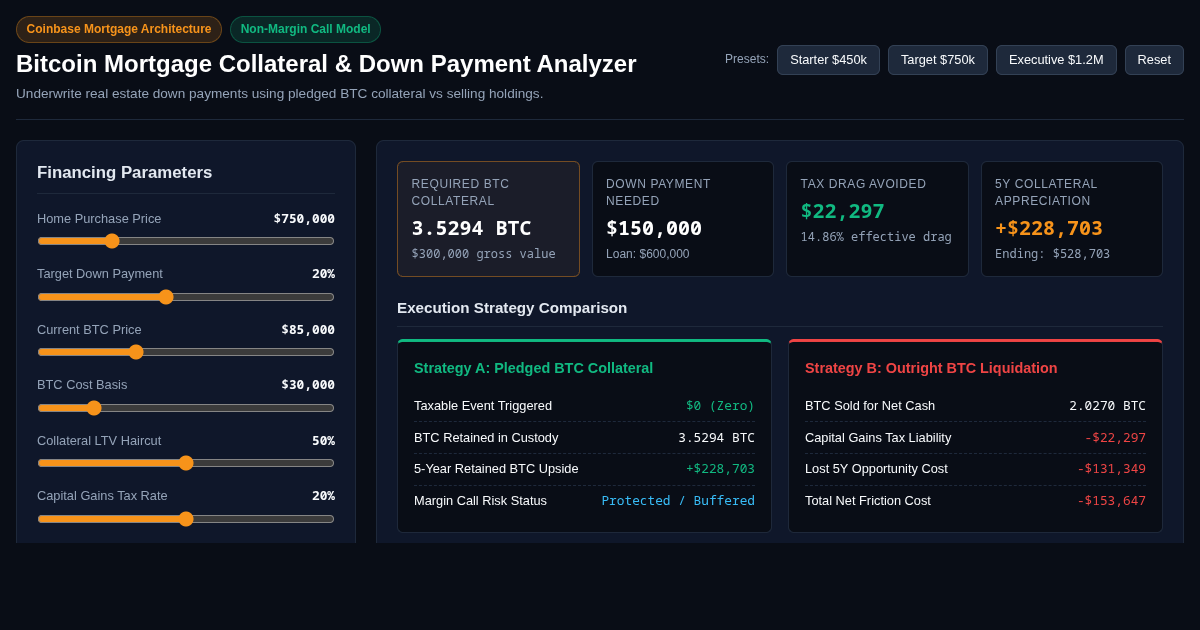Select the Tax Drag Avoided card
Screen dimensions: 1200x630
click(877, 219)
